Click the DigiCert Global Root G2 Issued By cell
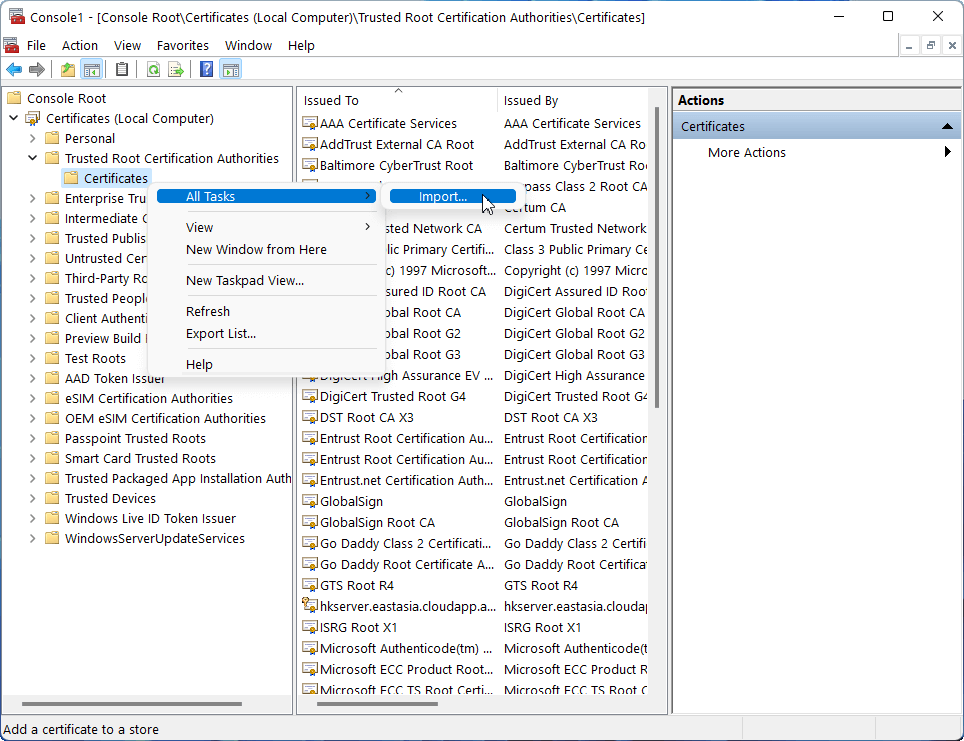Image resolution: width=964 pixels, height=741 pixels. tap(574, 333)
